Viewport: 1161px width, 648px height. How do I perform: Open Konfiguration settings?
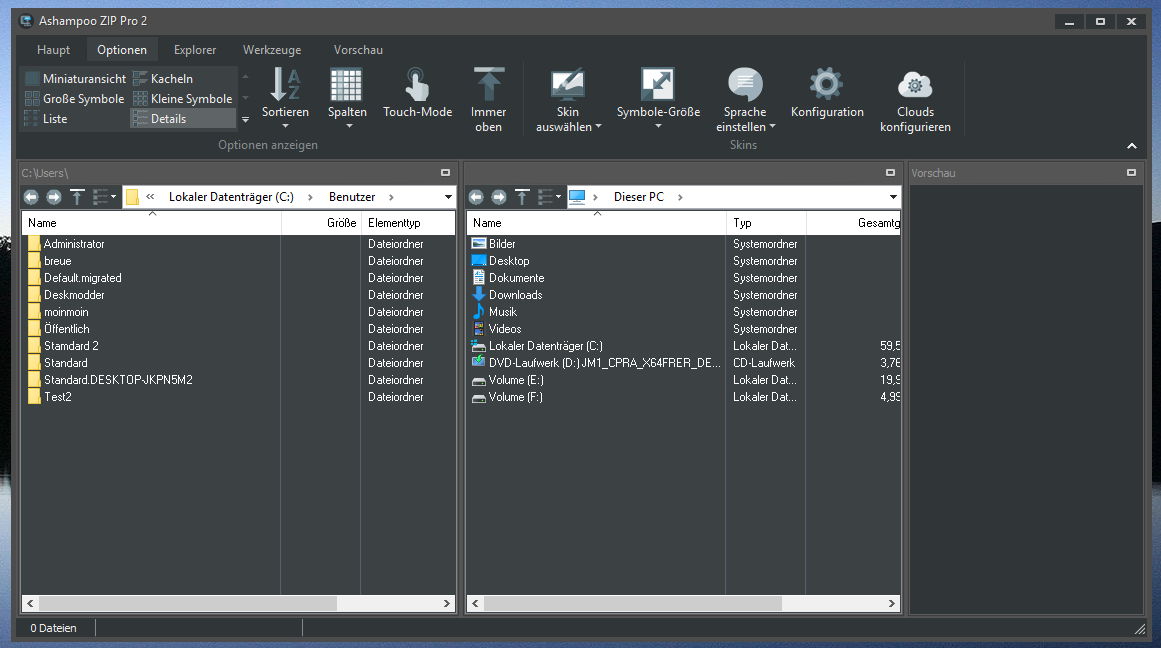(827, 93)
